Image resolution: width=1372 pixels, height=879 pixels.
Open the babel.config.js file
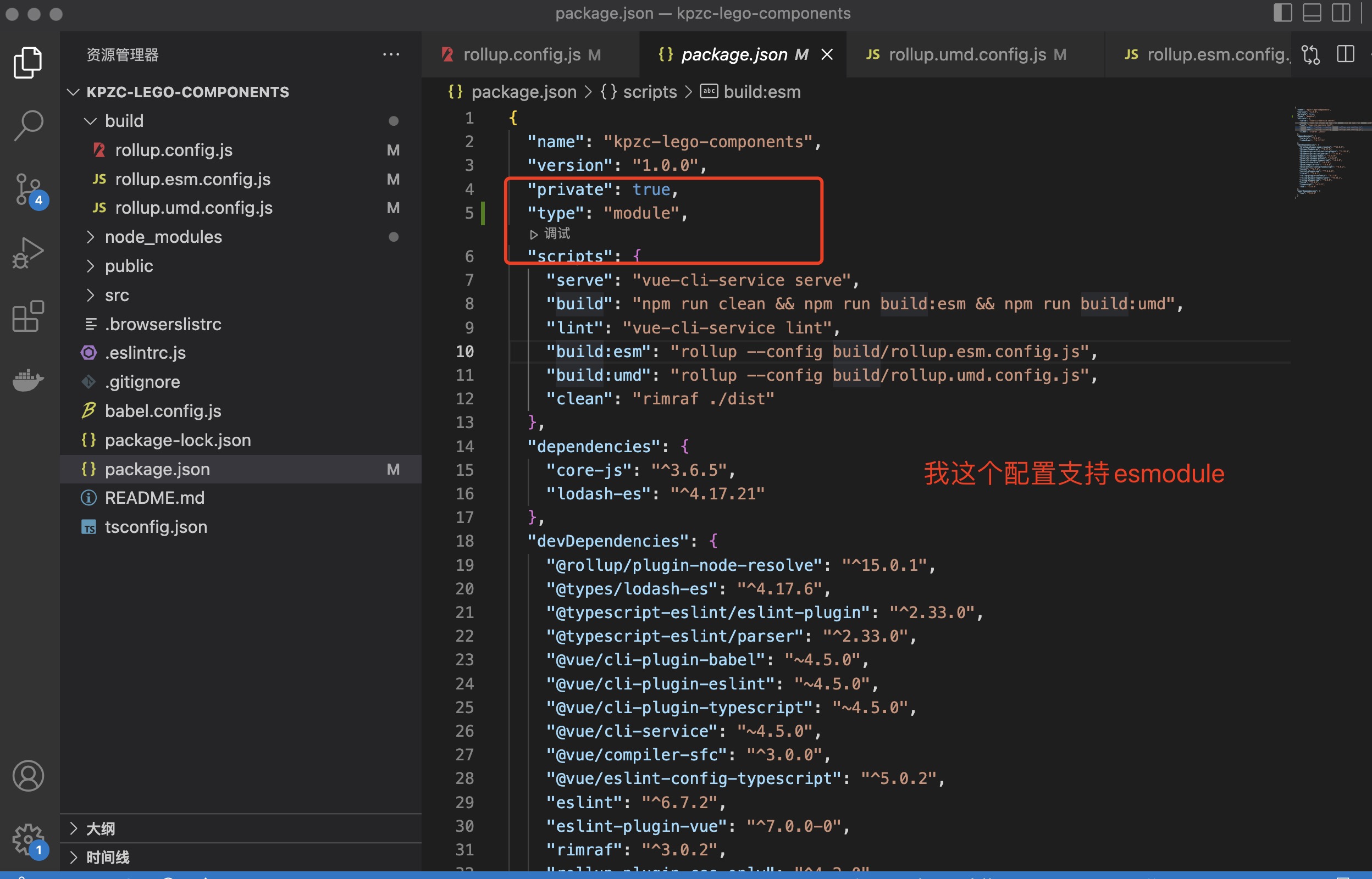click(240, 411)
